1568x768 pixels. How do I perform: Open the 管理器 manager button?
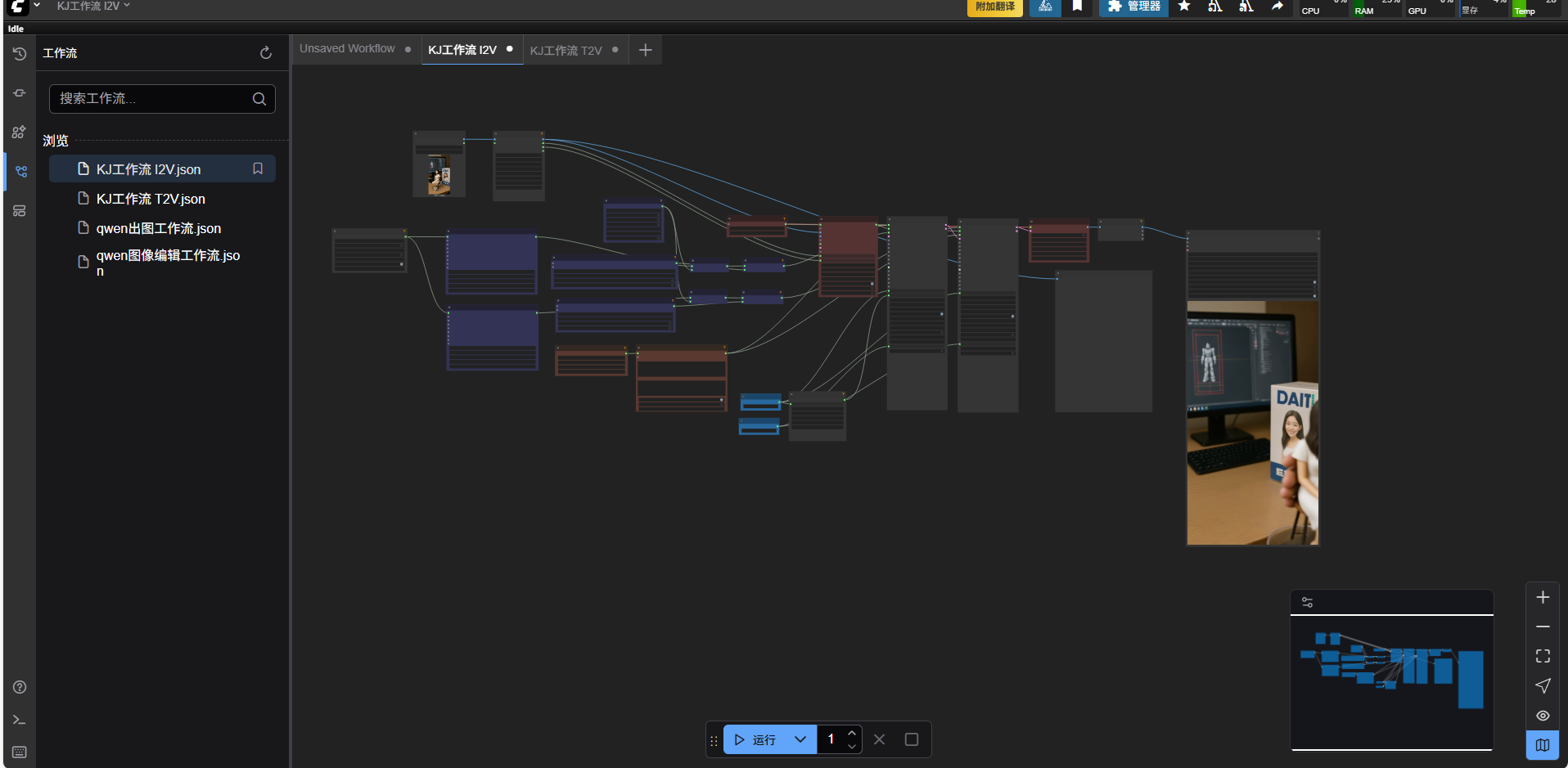(x=1134, y=7)
